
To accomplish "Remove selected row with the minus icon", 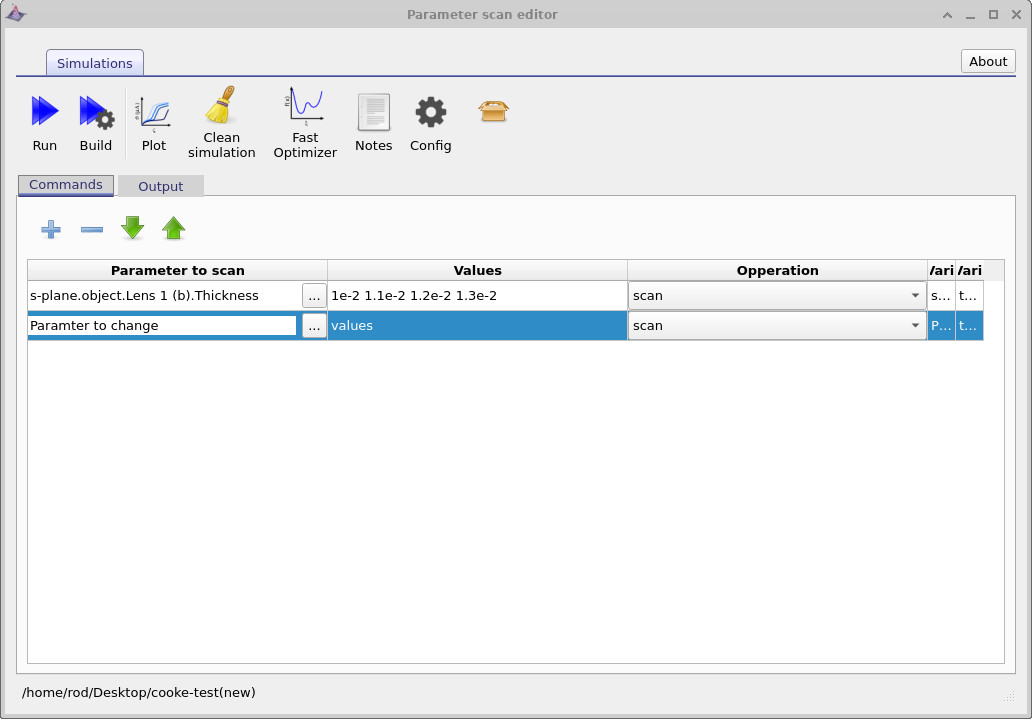I will click(x=91, y=229).
